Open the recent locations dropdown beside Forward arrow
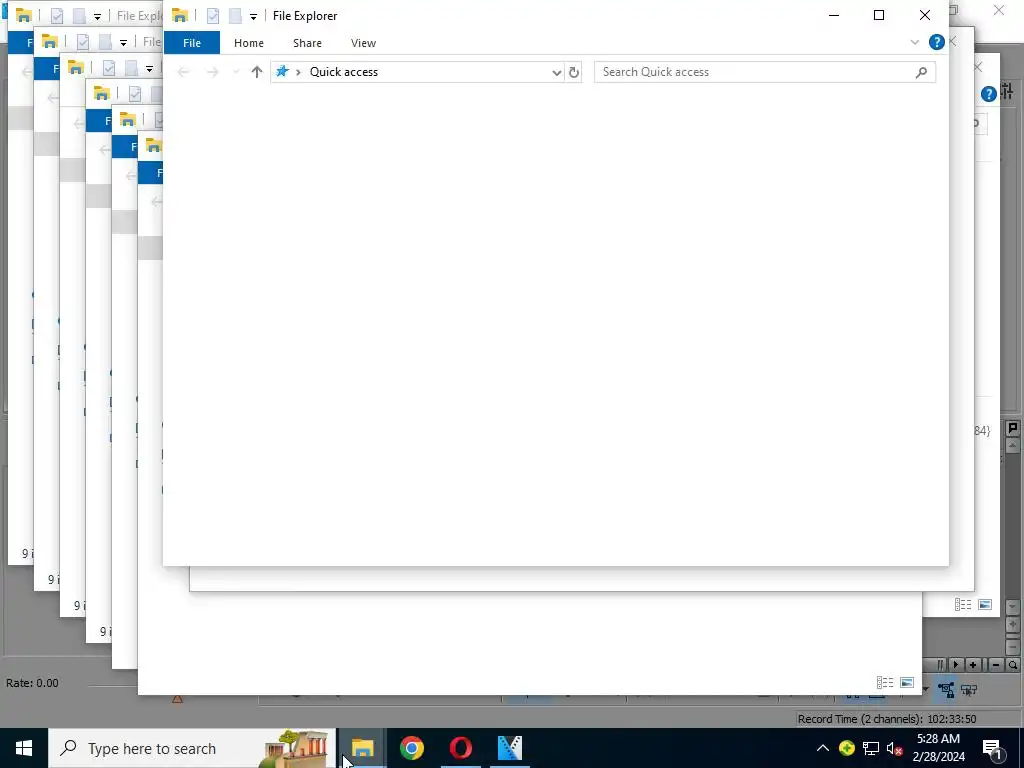This screenshot has width=1024, height=768. tap(236, 72)
